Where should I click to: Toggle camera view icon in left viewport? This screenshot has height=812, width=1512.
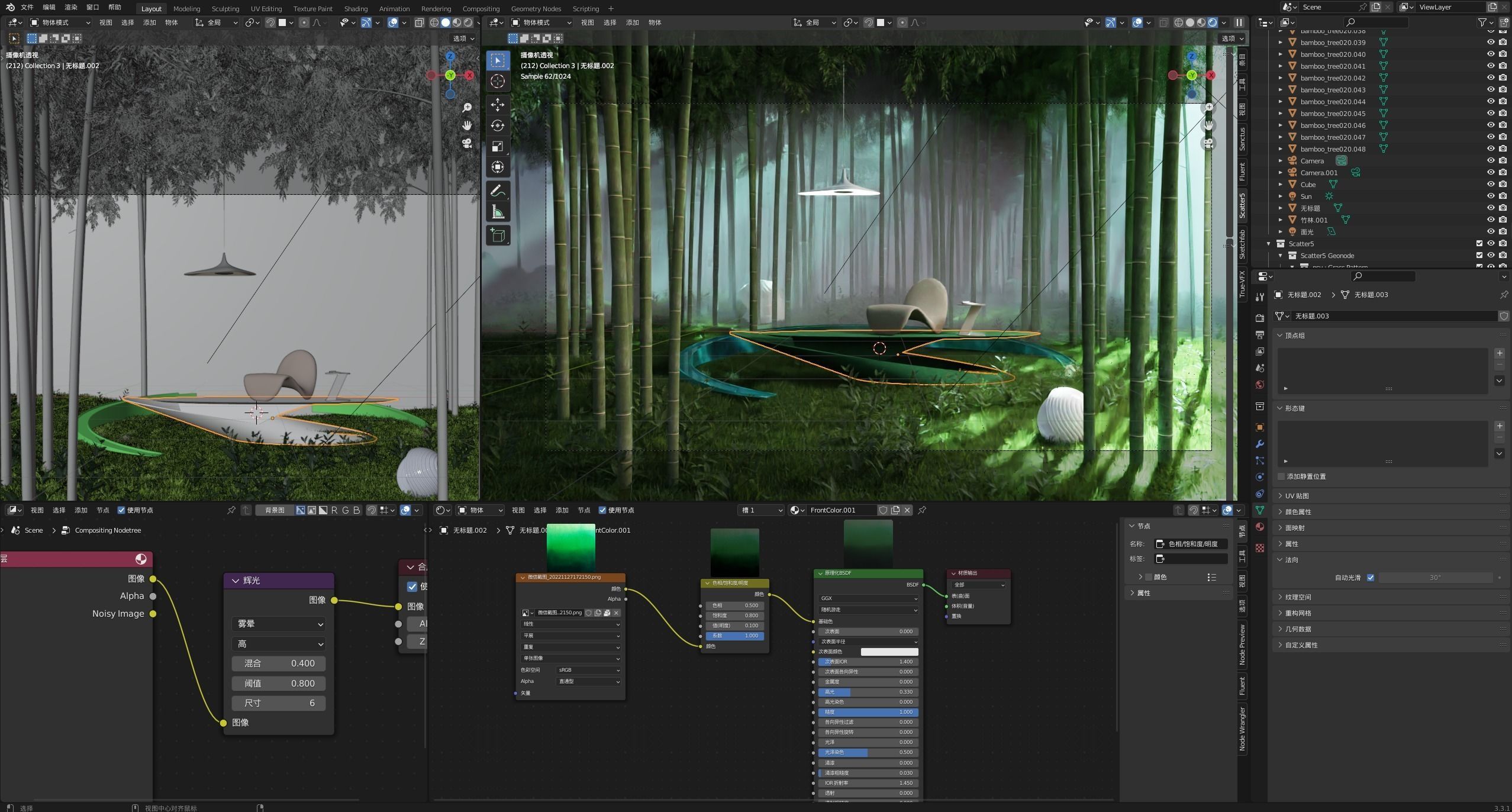coord(467,143)
